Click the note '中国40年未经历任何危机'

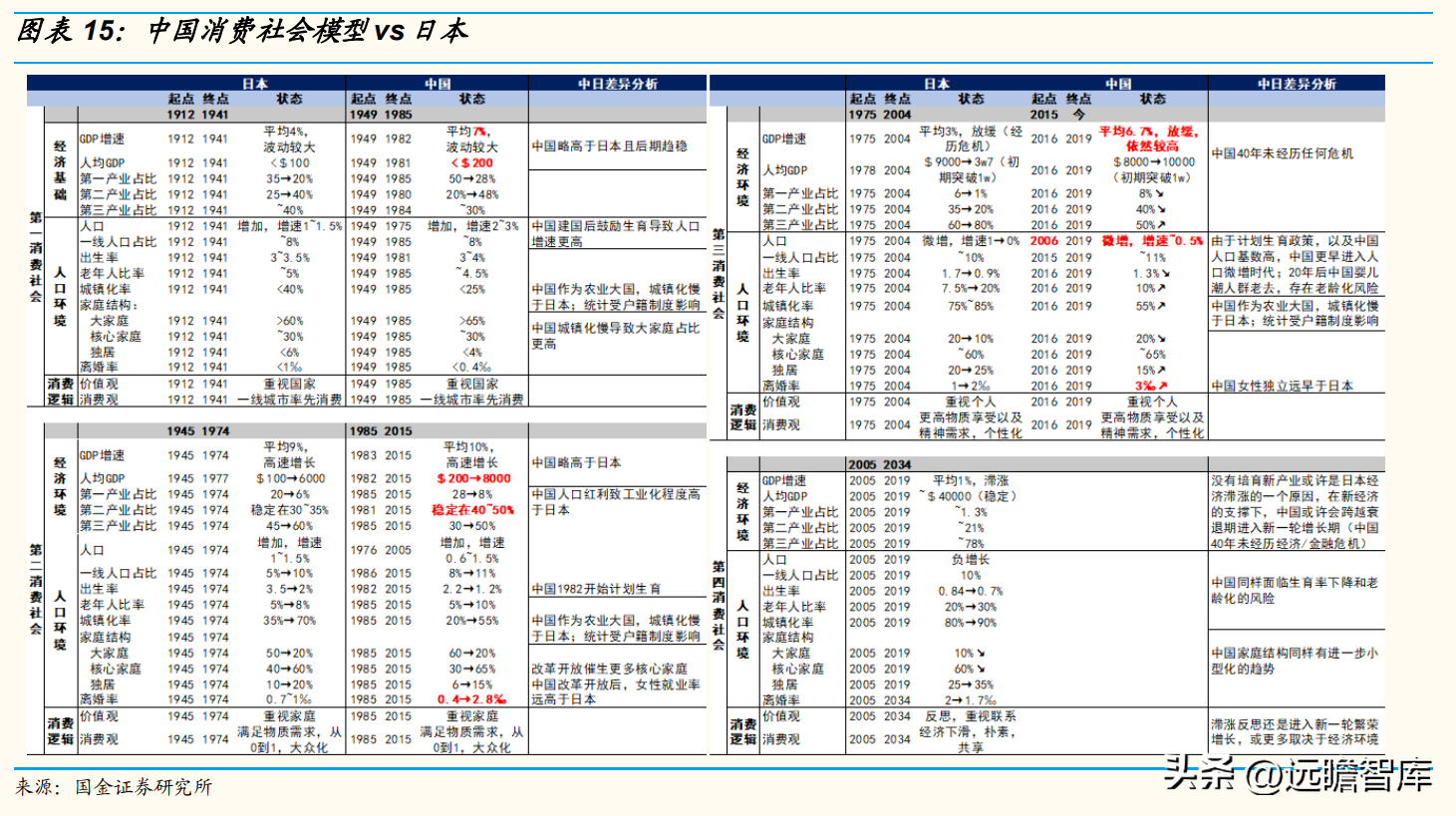click(x=1283, y=153)
